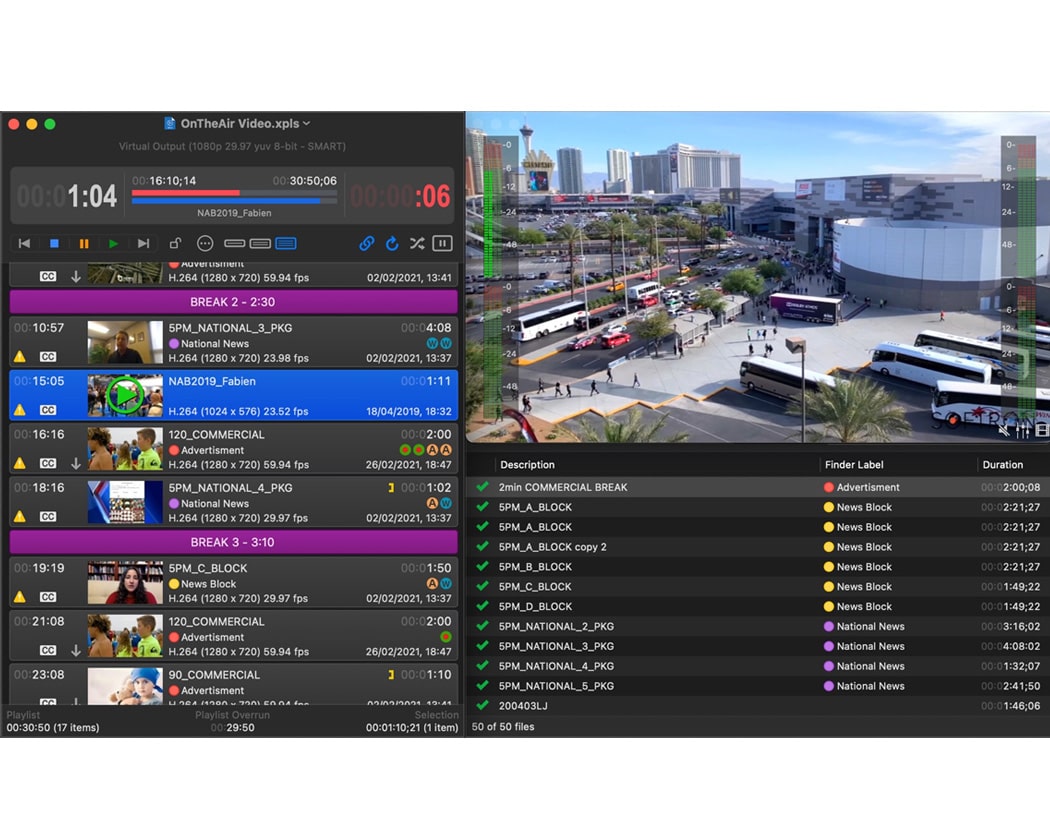Click the red and blue clip progress bar

click(235, 196)
